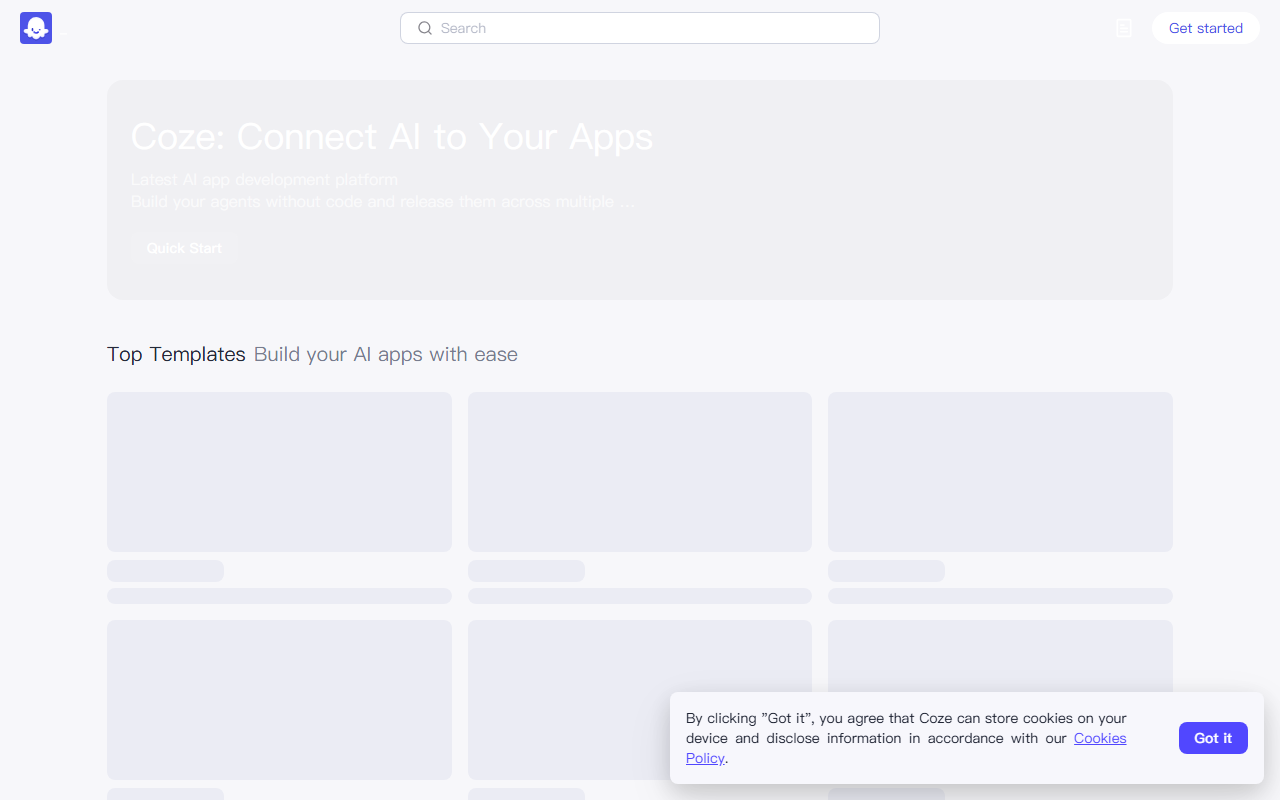Image resolution: width=1280 pixels, height=800 pixels.
Task: Click the heading "Coze: Connect AI to Your Apps"
Action: pyautogui.click(x=392, y=136)
